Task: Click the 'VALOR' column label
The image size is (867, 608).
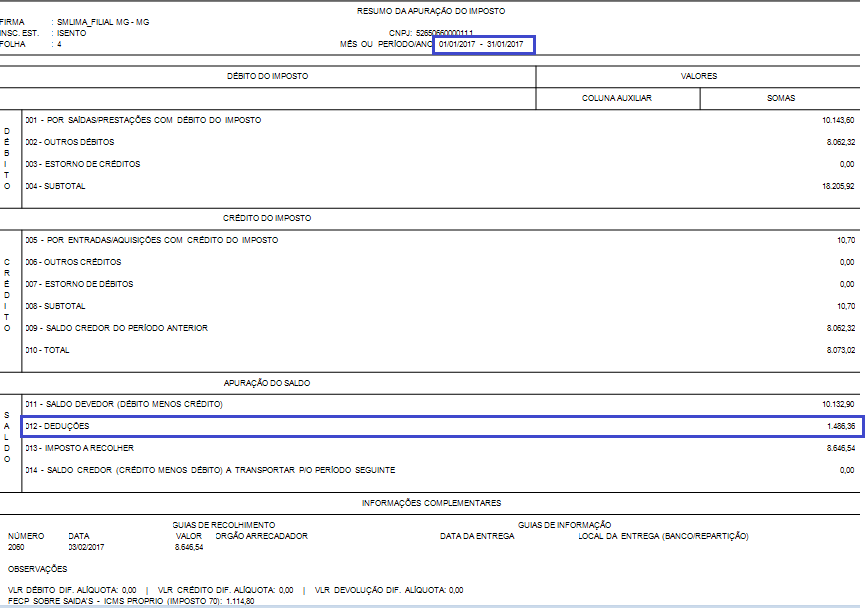Action: (189, 536)
